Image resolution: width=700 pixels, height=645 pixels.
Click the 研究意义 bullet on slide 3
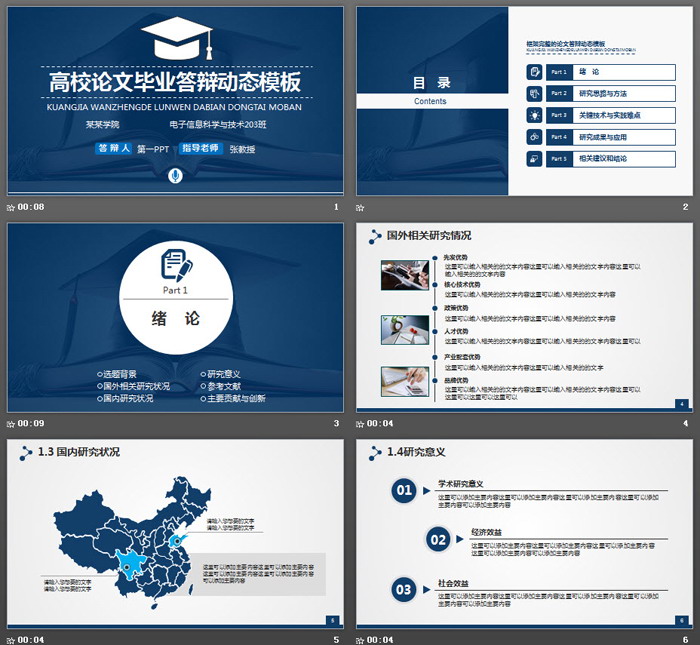pyautogui.click(x=221, y=374)
